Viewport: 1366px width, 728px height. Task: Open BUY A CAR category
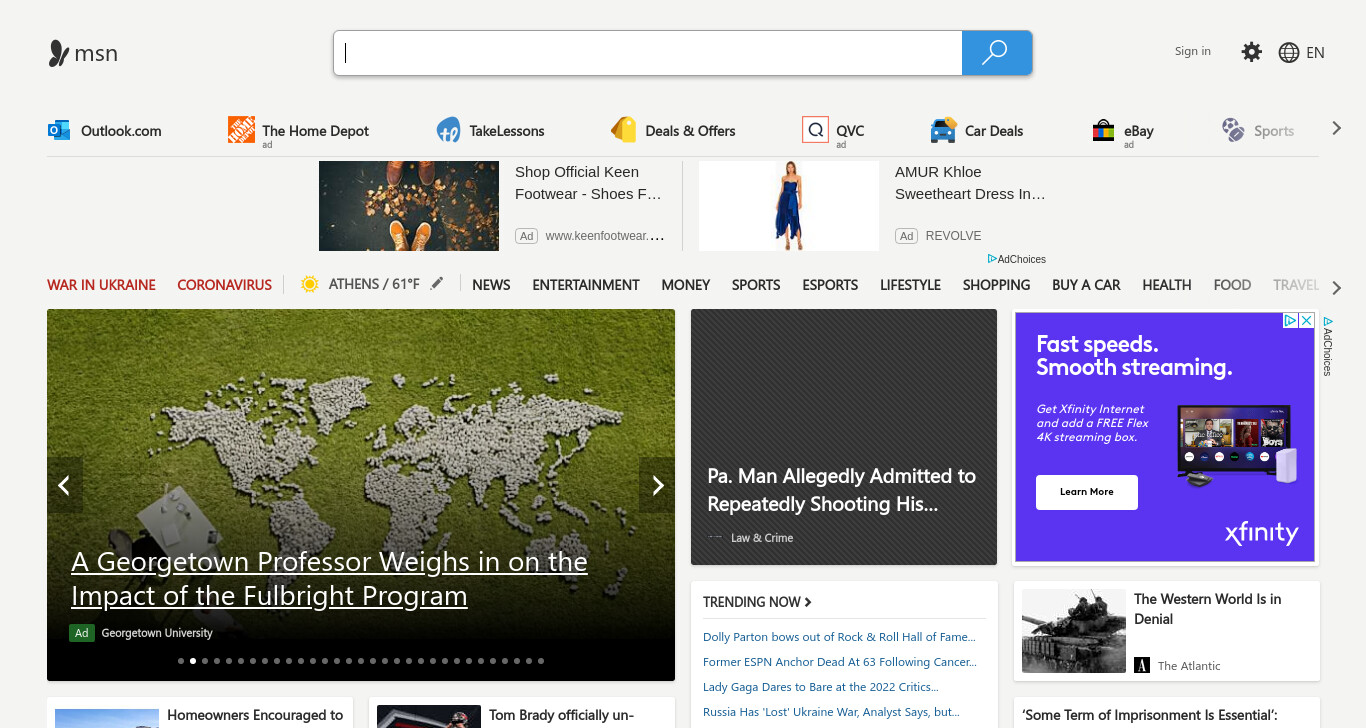coord(1086,285)
